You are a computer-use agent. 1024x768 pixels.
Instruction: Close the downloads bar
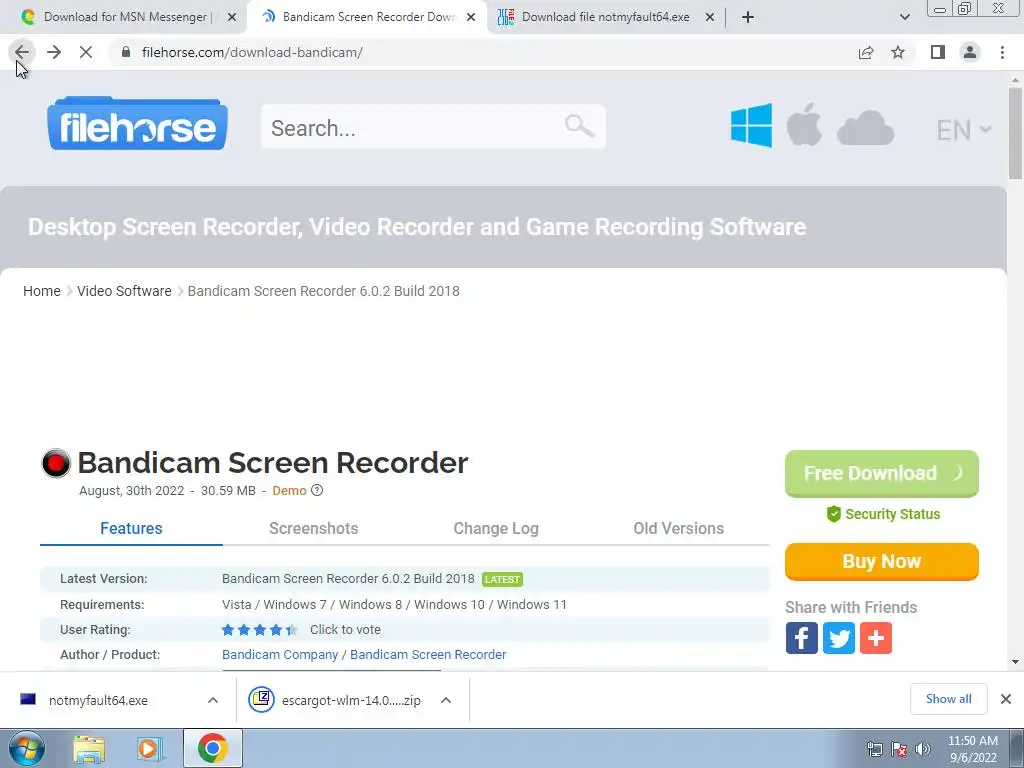tap(1006, 699)
